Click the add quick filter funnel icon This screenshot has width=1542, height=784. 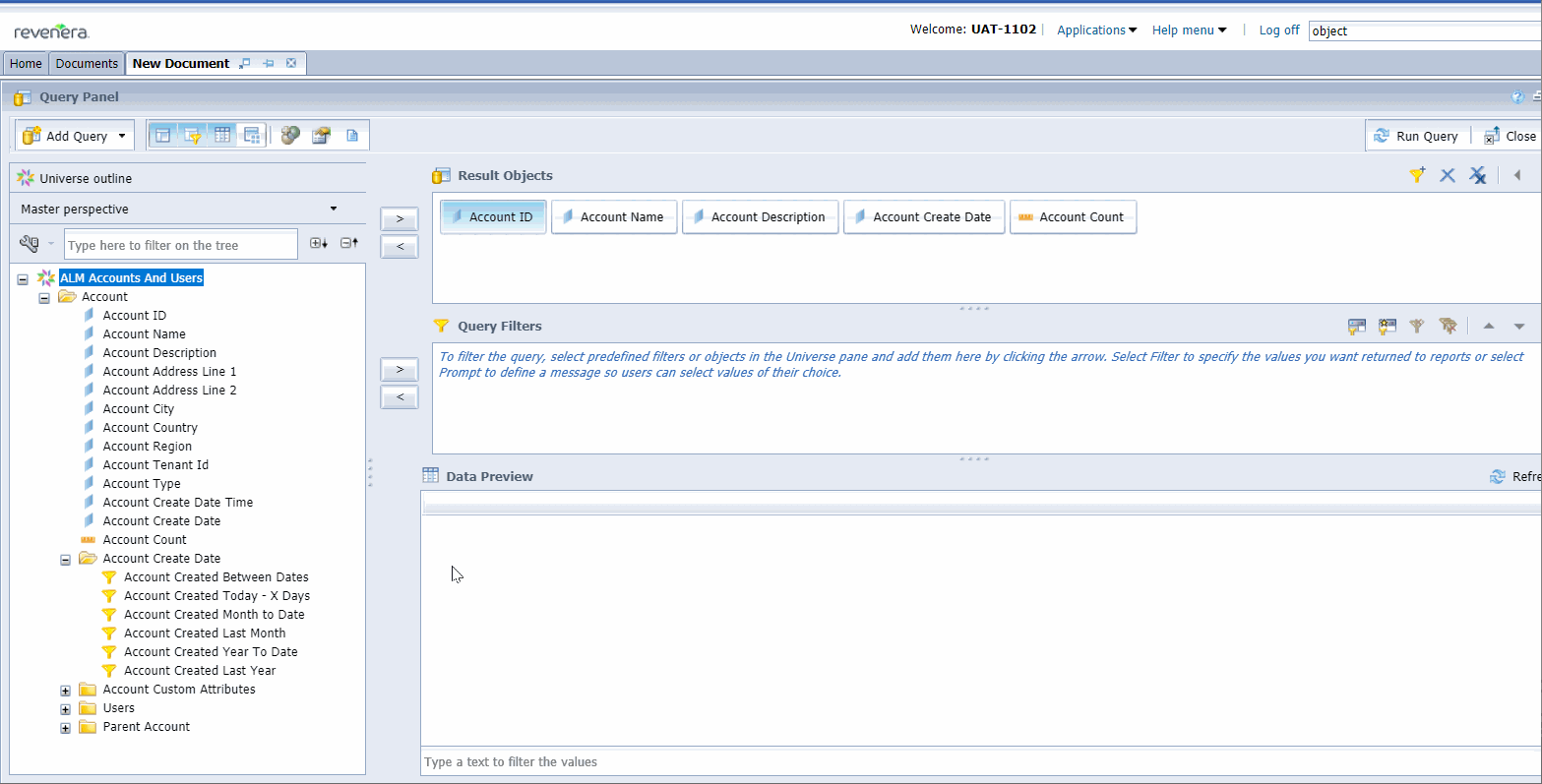(1417, 175)
